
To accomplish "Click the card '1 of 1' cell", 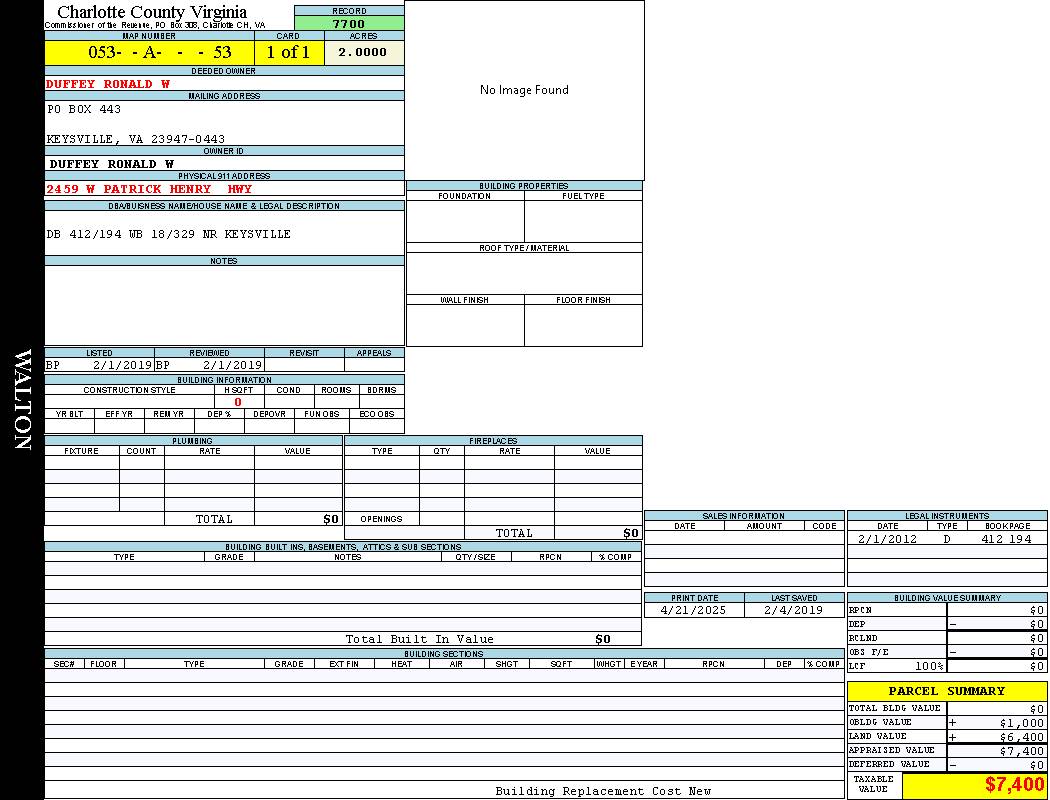I will coord(288,53).
